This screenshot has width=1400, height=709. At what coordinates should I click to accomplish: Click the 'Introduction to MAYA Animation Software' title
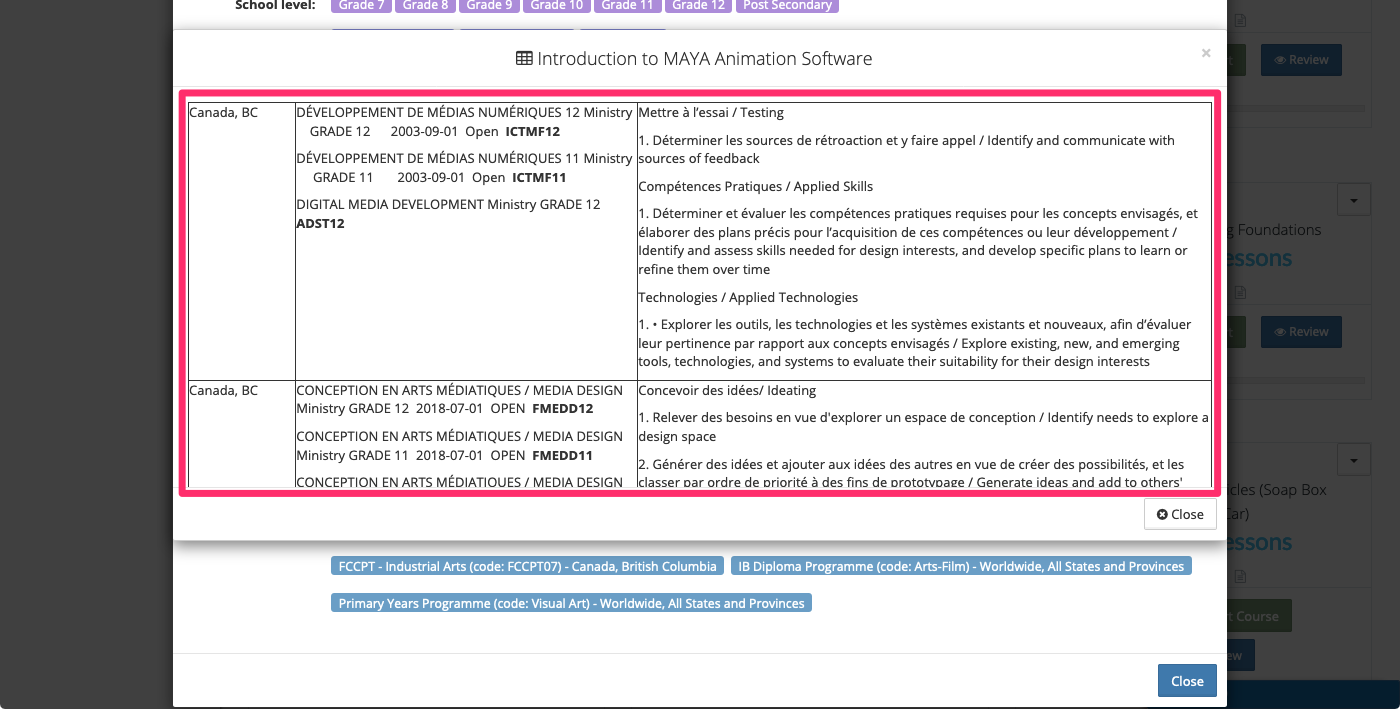coord(705,59)
